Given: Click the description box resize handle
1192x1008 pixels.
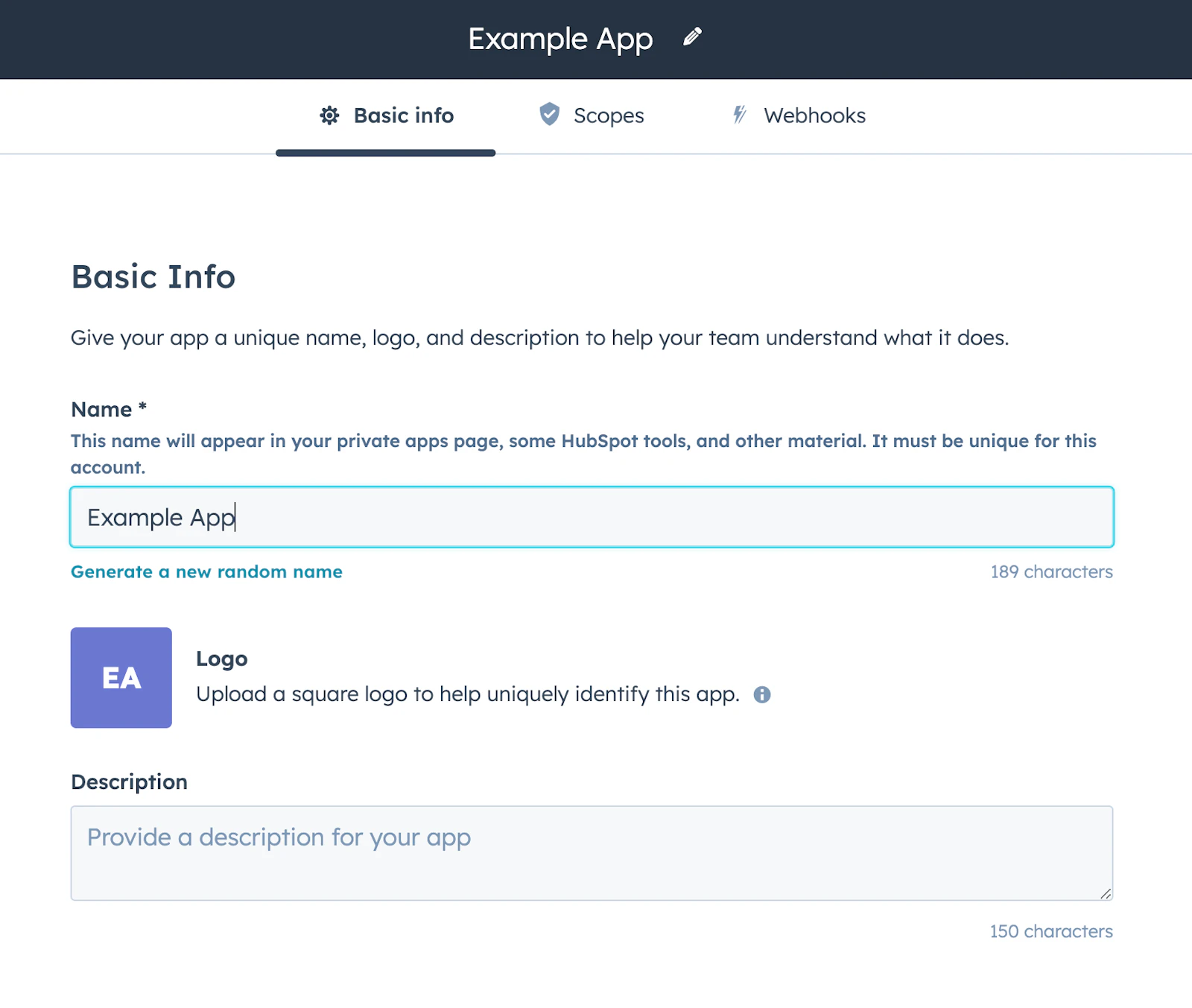Looking at the screenshot, I should pos(1106,893).
